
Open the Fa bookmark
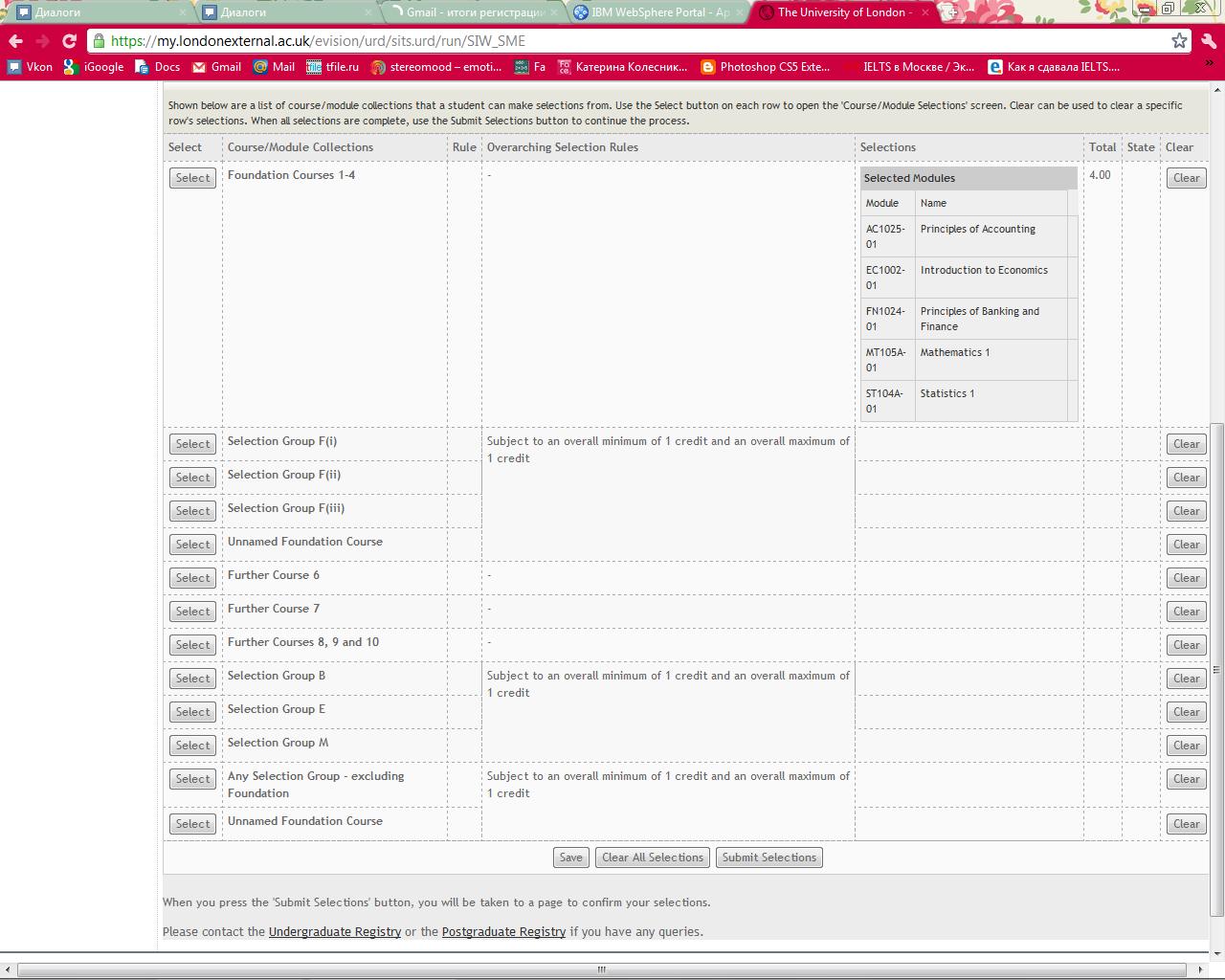click(x=530, y=67)
